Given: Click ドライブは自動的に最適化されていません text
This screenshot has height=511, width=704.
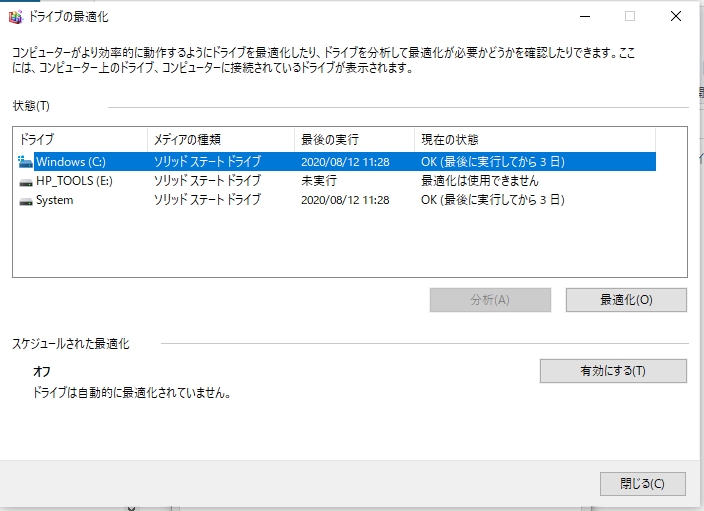Looking at the screenshot, I should coord(132,393).
